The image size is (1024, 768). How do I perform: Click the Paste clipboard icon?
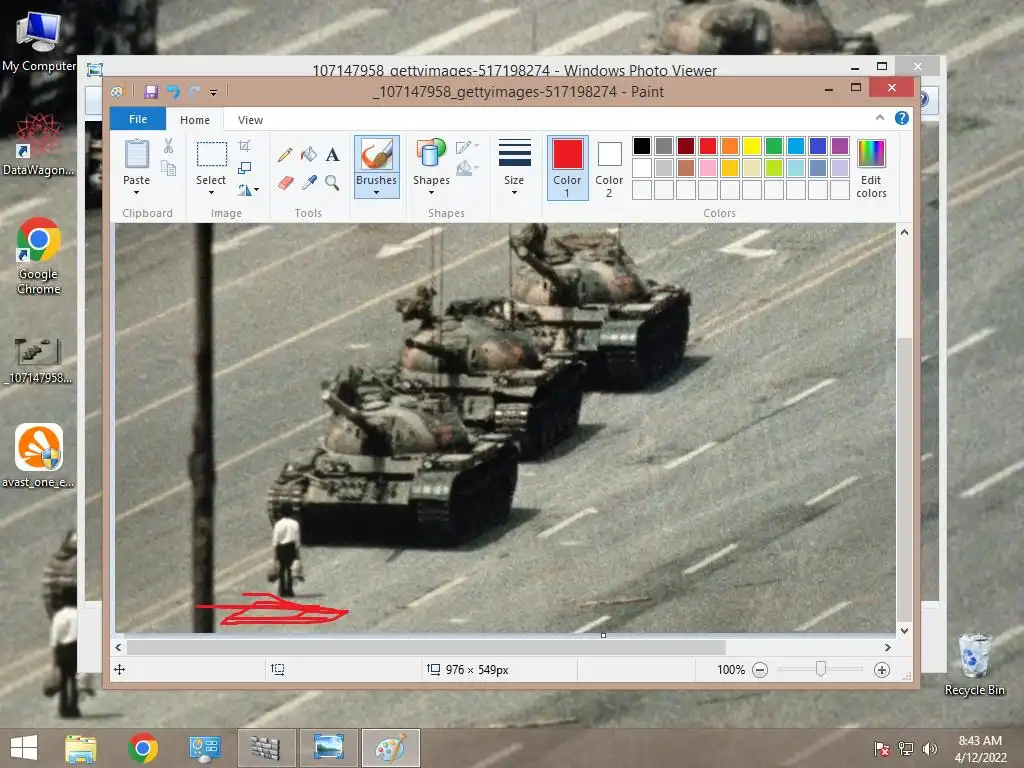(136, 154)
